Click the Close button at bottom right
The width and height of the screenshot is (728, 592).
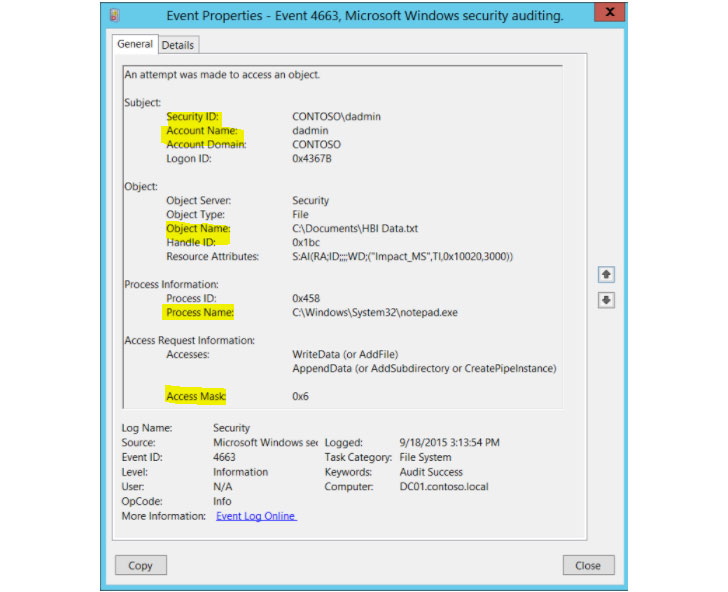tap(587, 565)
